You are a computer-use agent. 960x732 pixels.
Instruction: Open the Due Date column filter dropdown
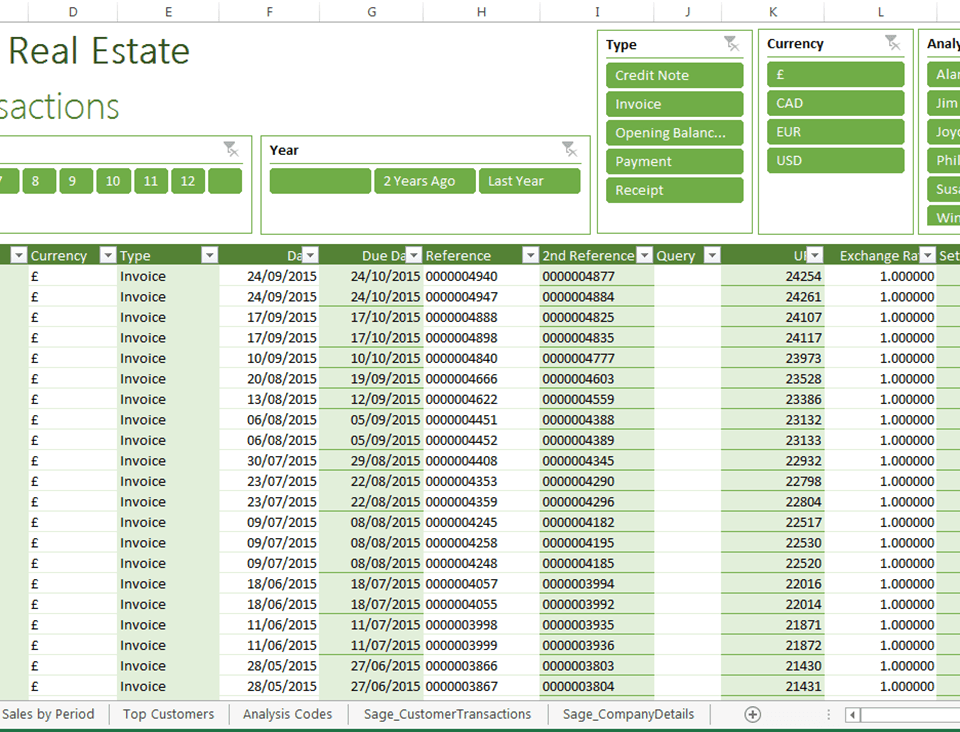pyautogui.click(x=414, y=255)
